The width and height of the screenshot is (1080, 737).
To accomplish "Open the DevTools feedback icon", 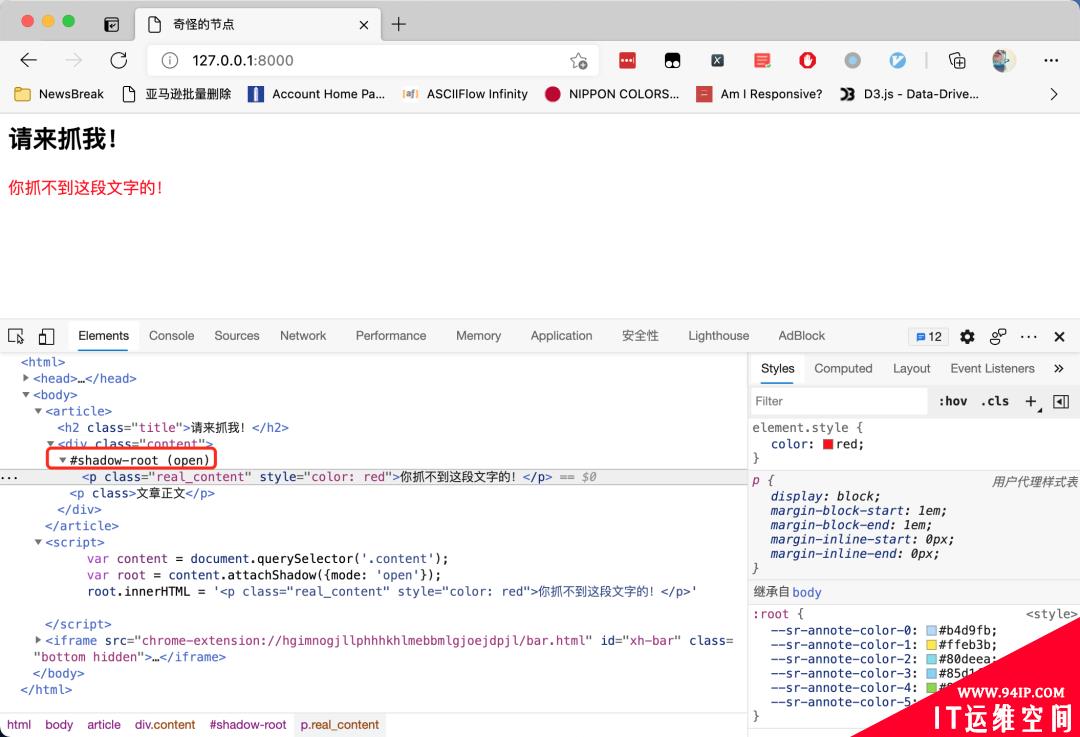I will point(998,336).
